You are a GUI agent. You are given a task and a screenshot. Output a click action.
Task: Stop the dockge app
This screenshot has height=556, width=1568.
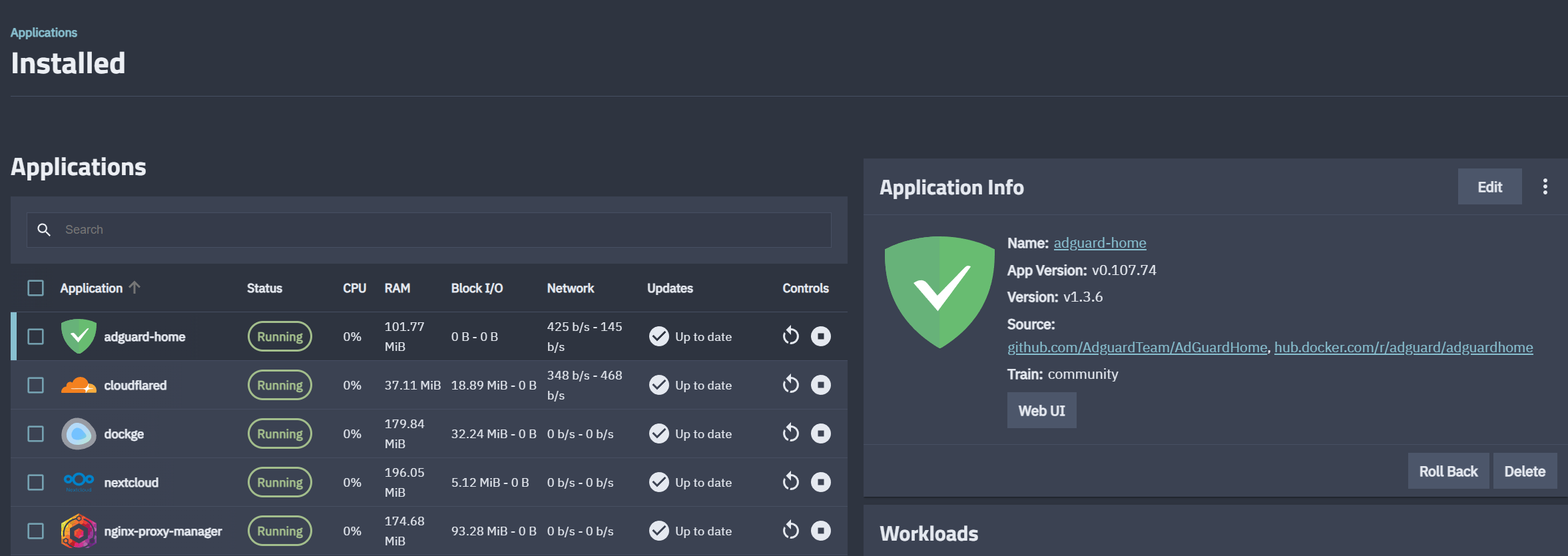pos(821,433)
